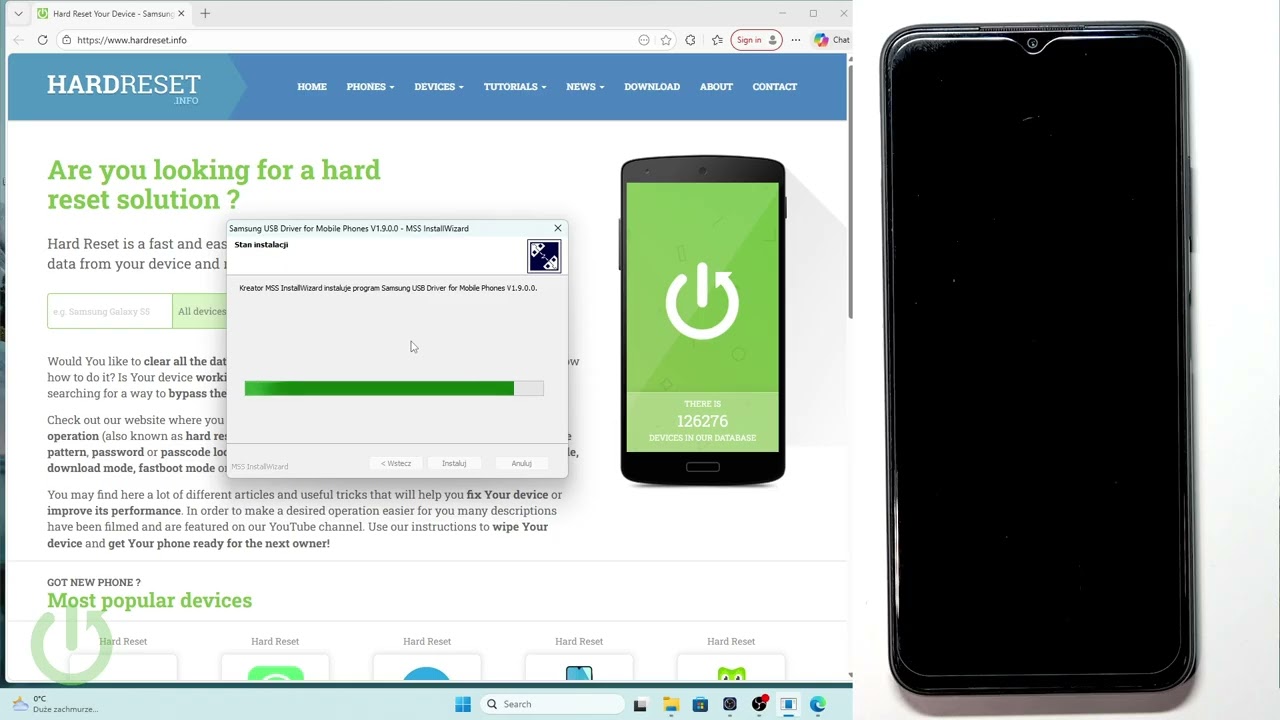Click the InstallWizard logo icon in the dialog
Image resolution: width=1280 pixels, height=720 pixels.
544,257
